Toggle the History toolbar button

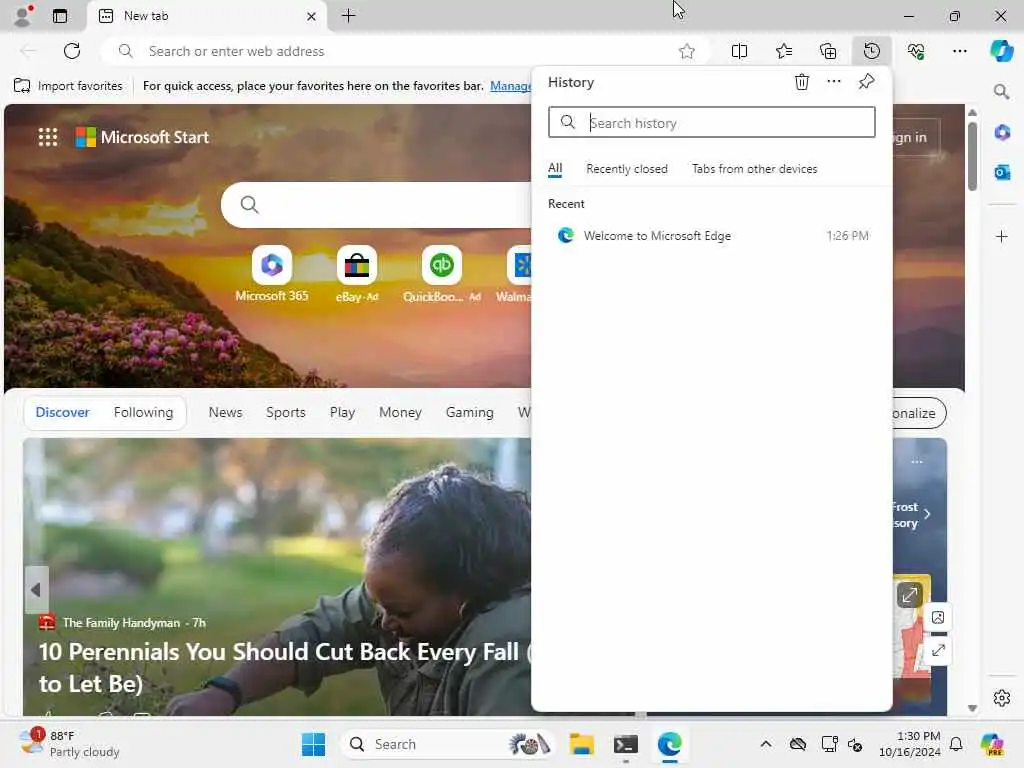tap(872, 51)
